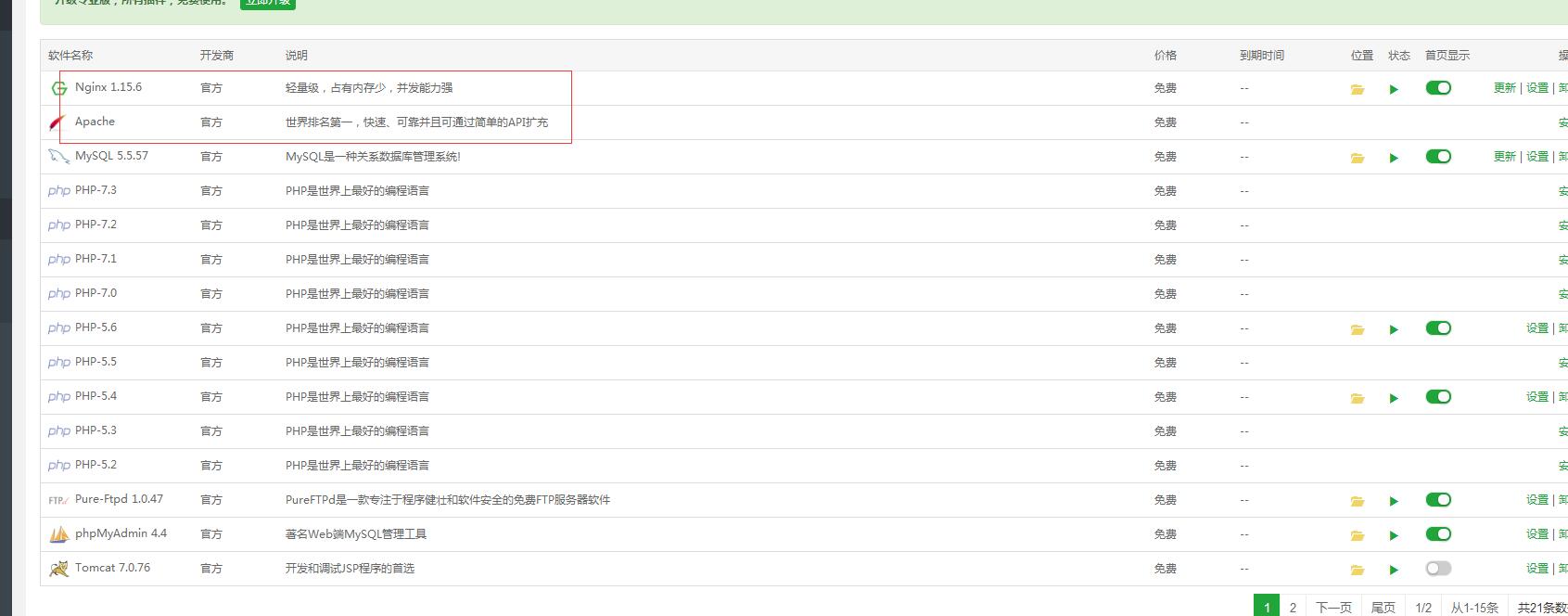Enable Tomcat homepage display switch

point(1438,568)
